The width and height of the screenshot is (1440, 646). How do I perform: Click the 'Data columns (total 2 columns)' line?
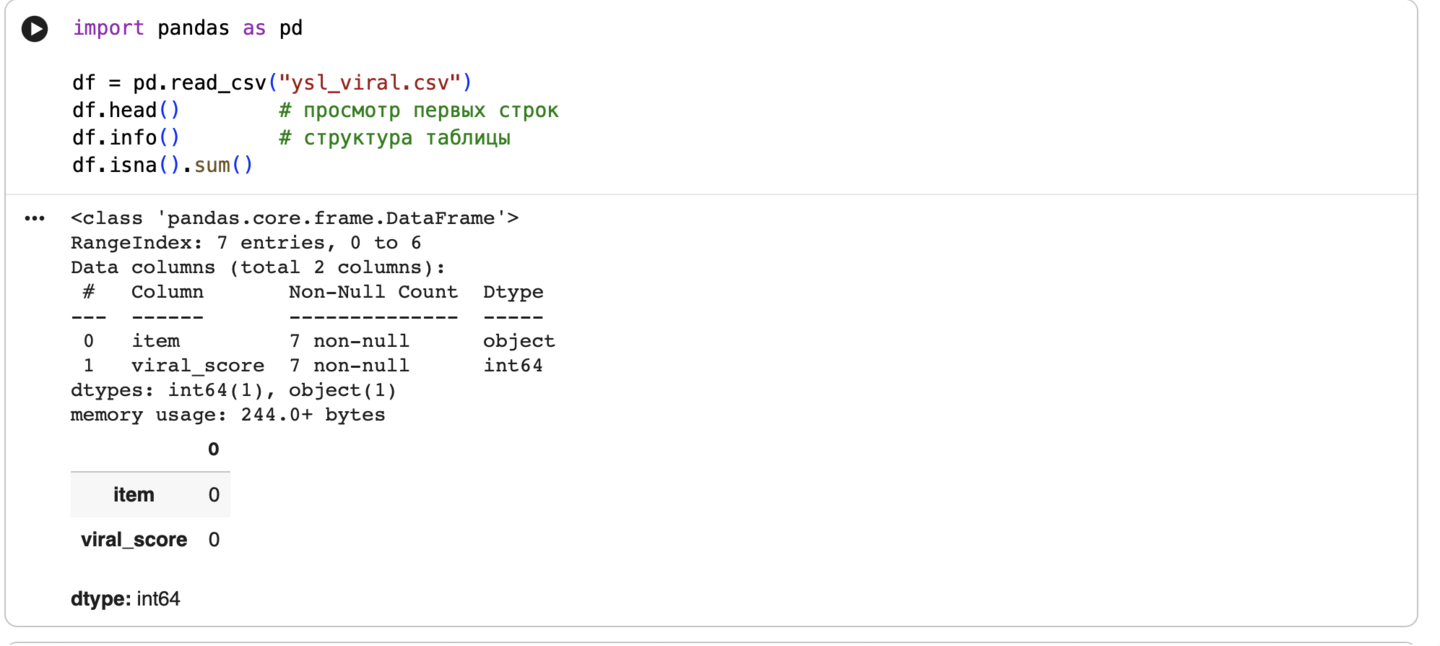coord(257,267)
